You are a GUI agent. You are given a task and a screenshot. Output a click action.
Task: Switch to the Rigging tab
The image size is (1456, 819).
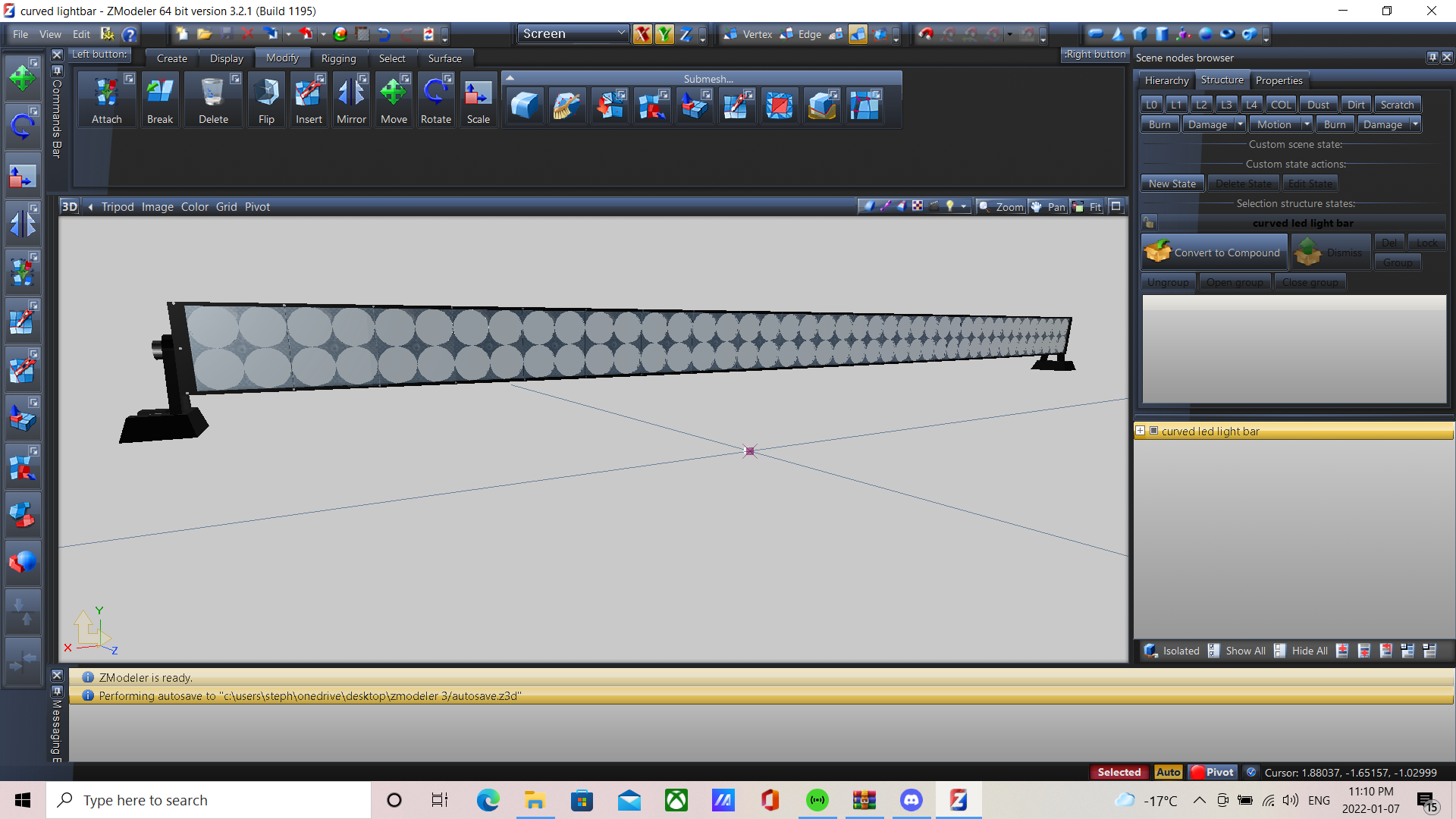(x=338, y=58)
